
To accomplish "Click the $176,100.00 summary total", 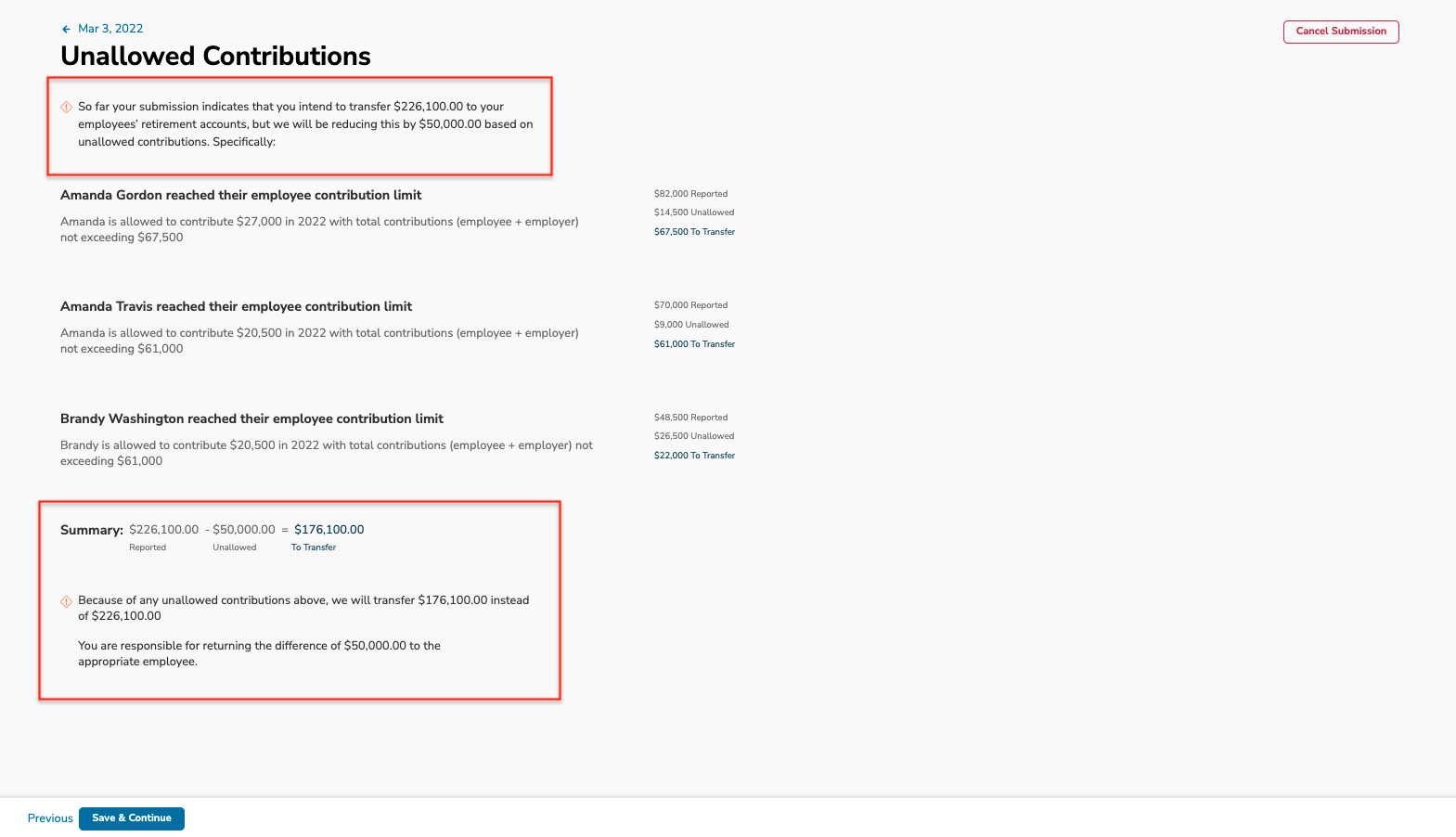I will 329,530.
